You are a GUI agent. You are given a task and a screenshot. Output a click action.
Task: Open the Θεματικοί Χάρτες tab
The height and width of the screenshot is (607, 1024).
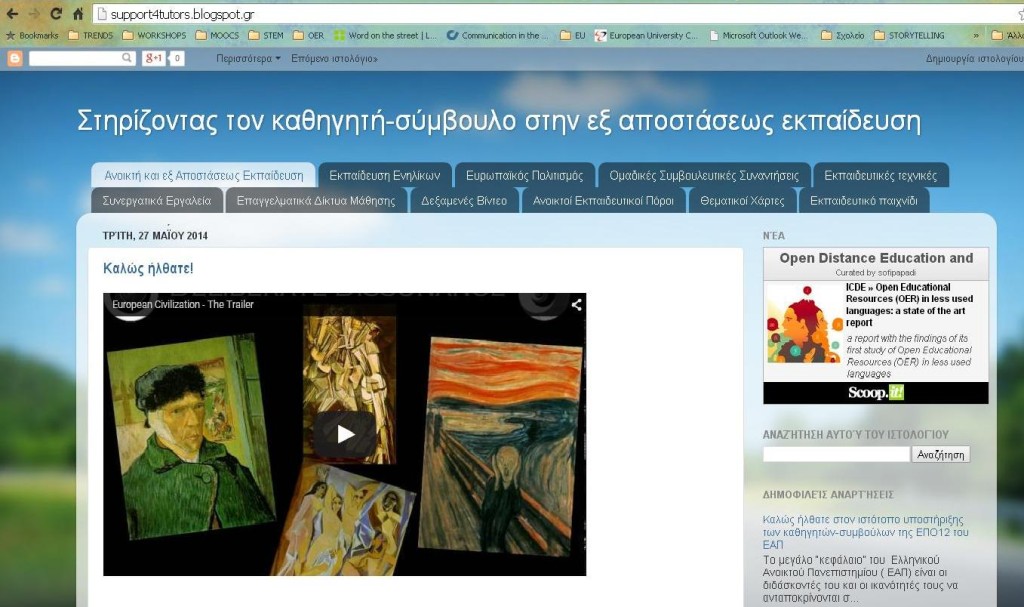pos(743,201)
